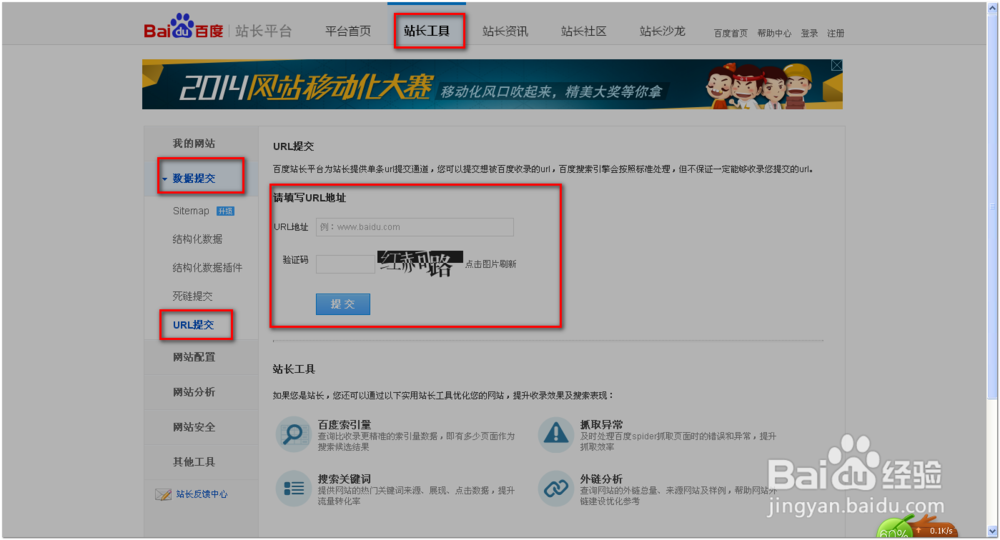Select 我的网站 in the sidebar
The width and height of the screenshot is (1000, 540).
click(194, 143)
